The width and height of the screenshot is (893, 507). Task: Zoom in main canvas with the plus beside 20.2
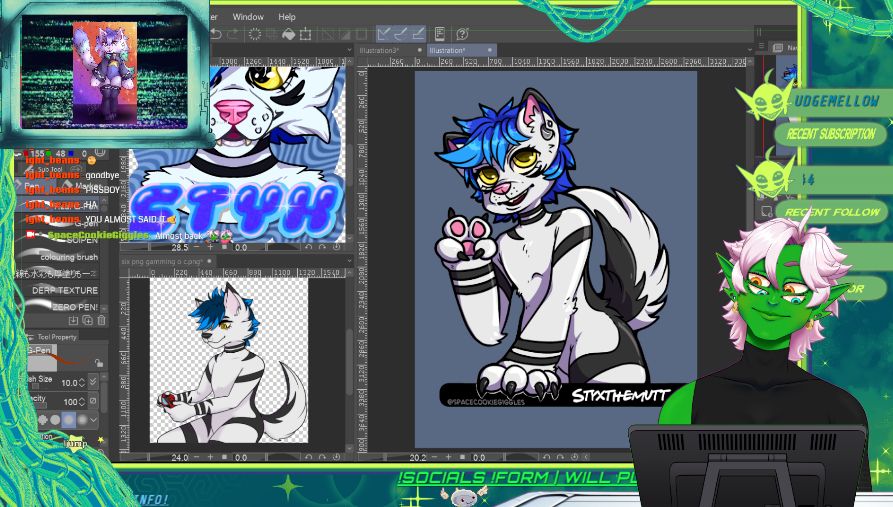[449, 457]
